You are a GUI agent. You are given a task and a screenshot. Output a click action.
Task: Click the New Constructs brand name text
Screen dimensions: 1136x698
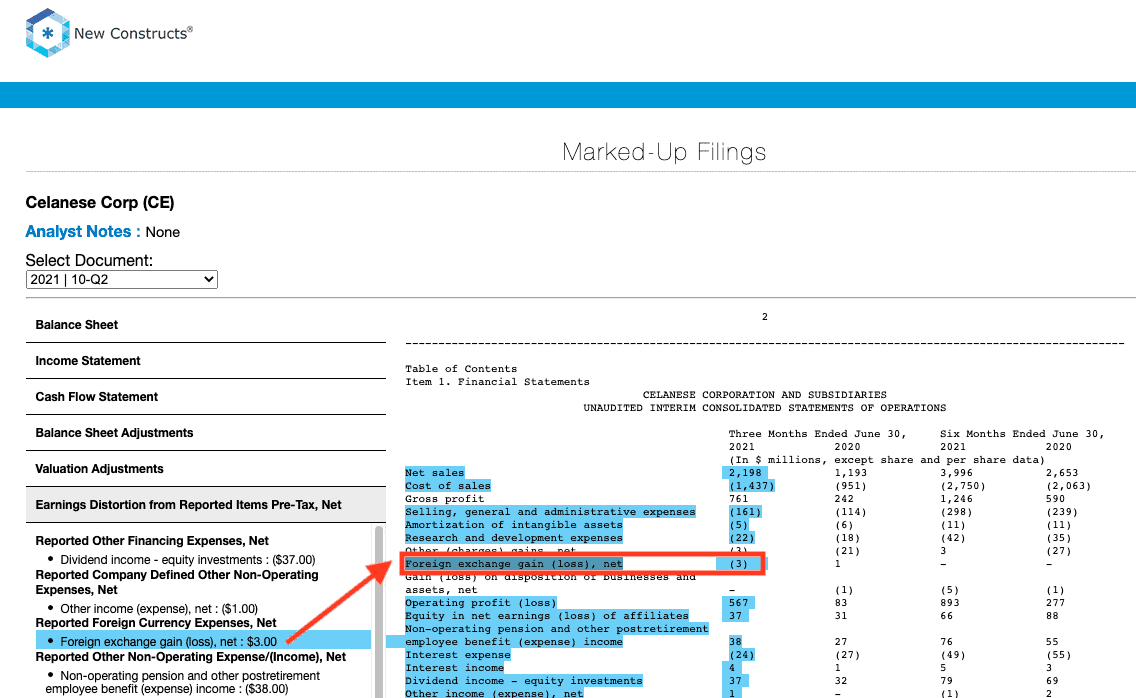133,33
